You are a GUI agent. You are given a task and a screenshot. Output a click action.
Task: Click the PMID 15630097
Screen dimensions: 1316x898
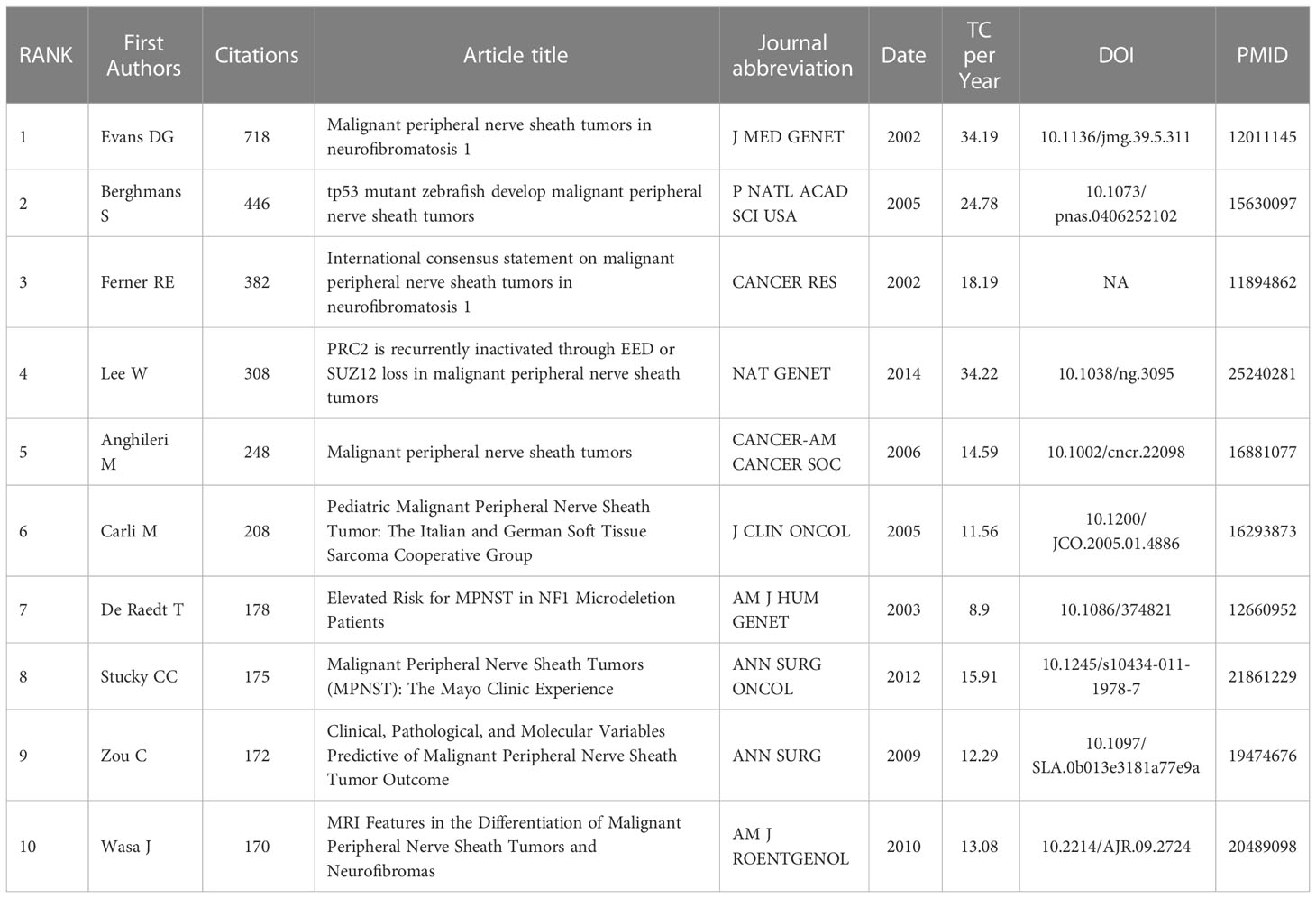click(x=1262, y=204)
